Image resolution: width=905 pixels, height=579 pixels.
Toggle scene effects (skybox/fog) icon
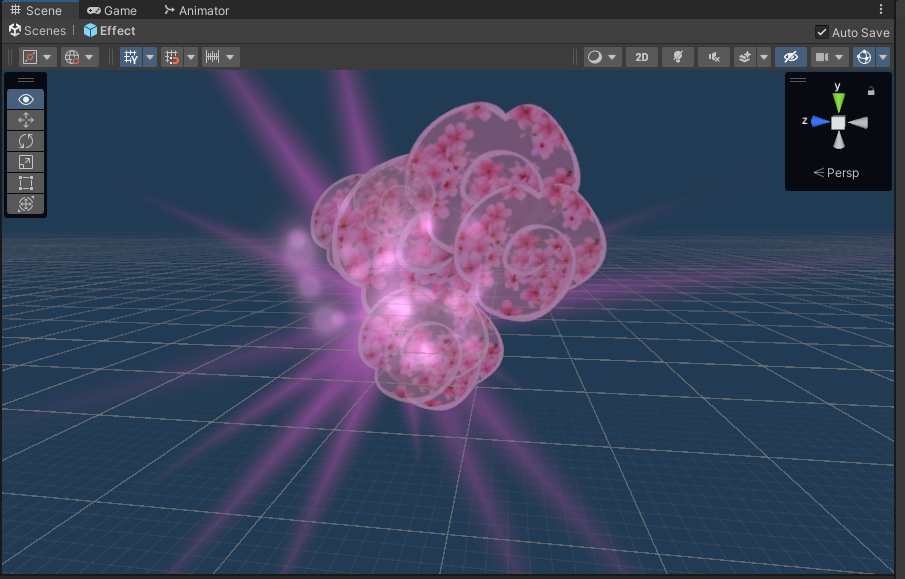745,57
